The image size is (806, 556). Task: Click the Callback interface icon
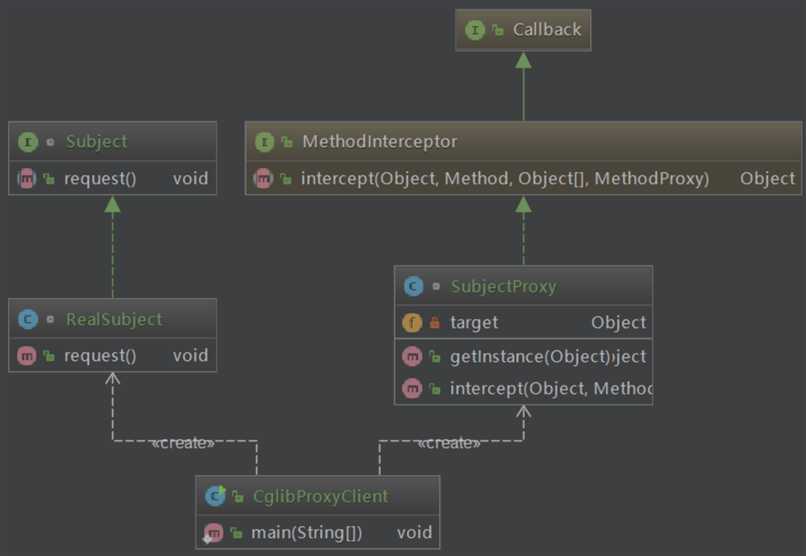tap(474, 30)
